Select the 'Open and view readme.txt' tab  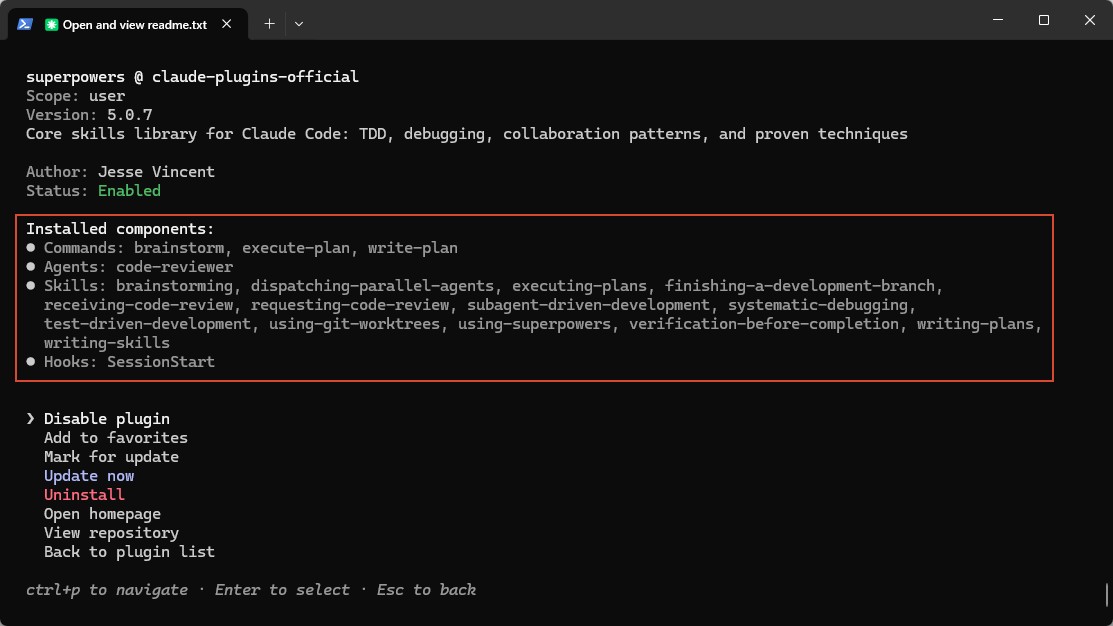(134, 25)
